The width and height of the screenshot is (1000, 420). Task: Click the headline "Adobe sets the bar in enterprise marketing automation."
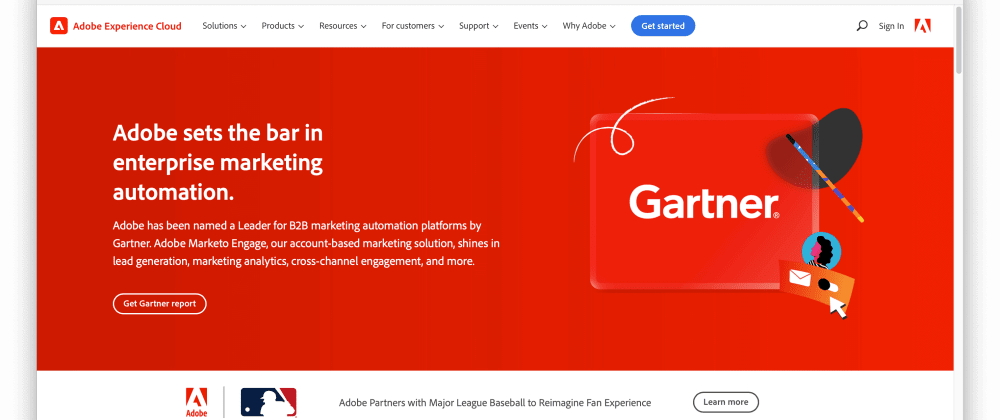218,162
